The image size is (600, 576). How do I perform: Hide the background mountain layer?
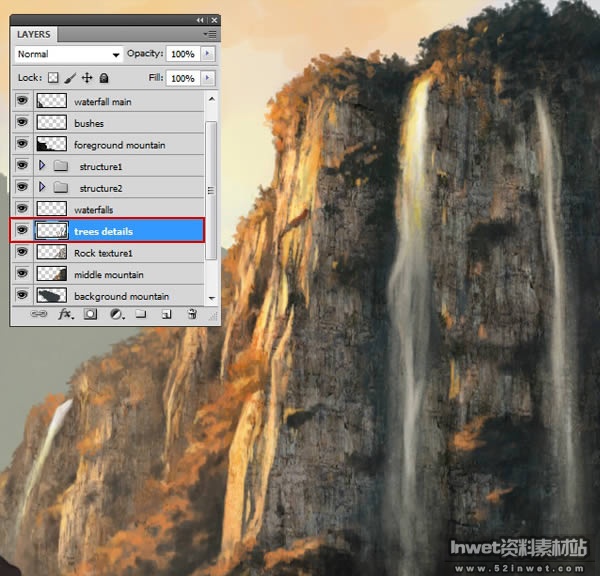(22, 295)
